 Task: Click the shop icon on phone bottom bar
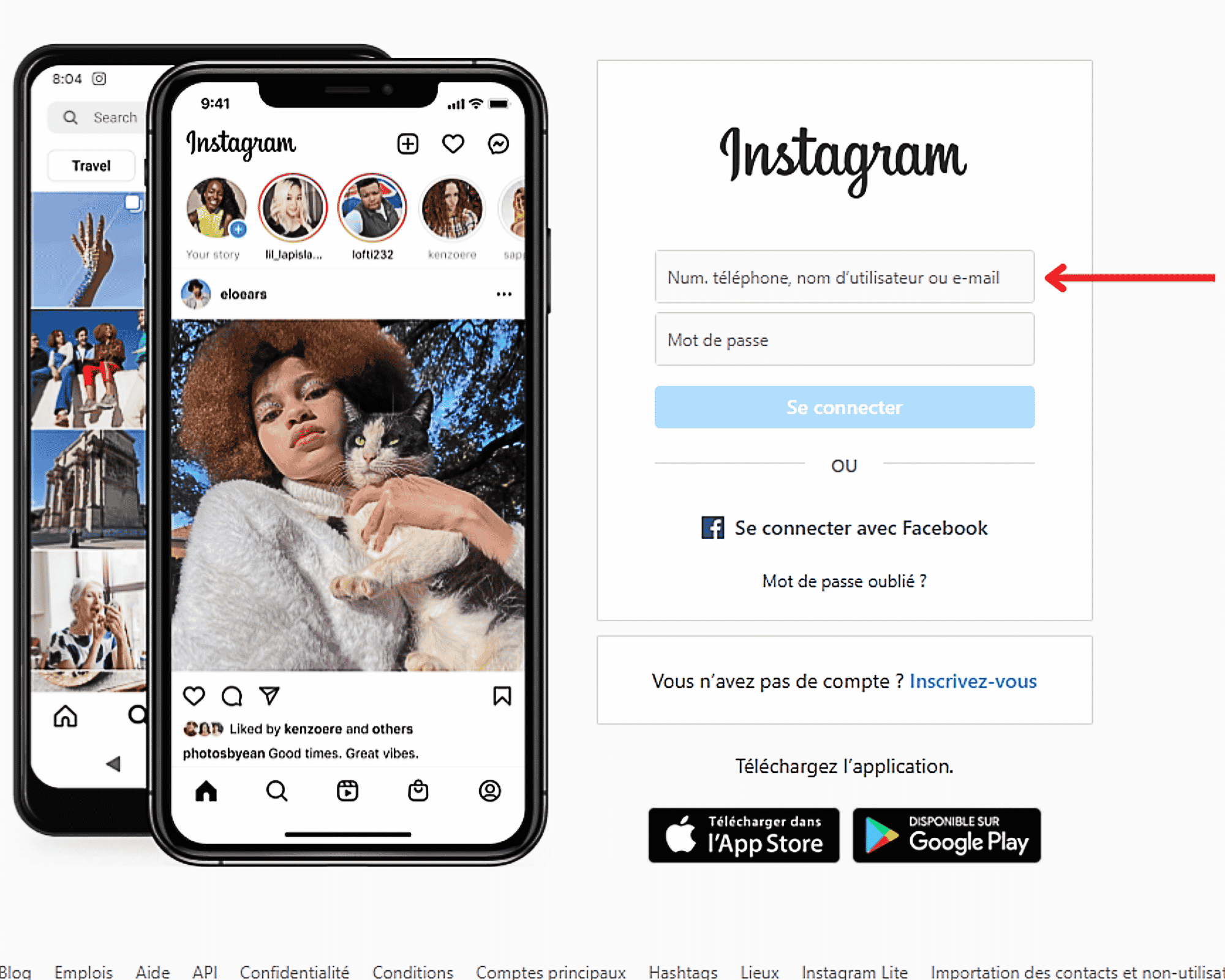click(418, 791)
